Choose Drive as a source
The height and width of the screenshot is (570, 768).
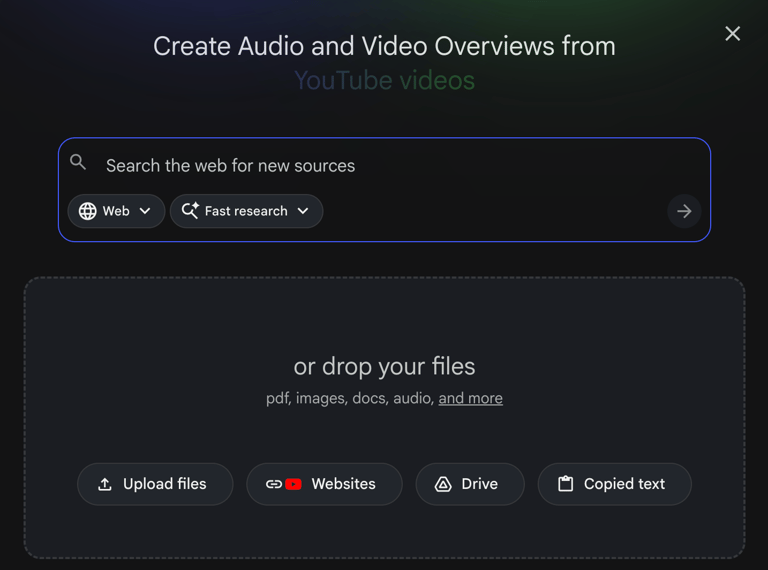[470, 484]
